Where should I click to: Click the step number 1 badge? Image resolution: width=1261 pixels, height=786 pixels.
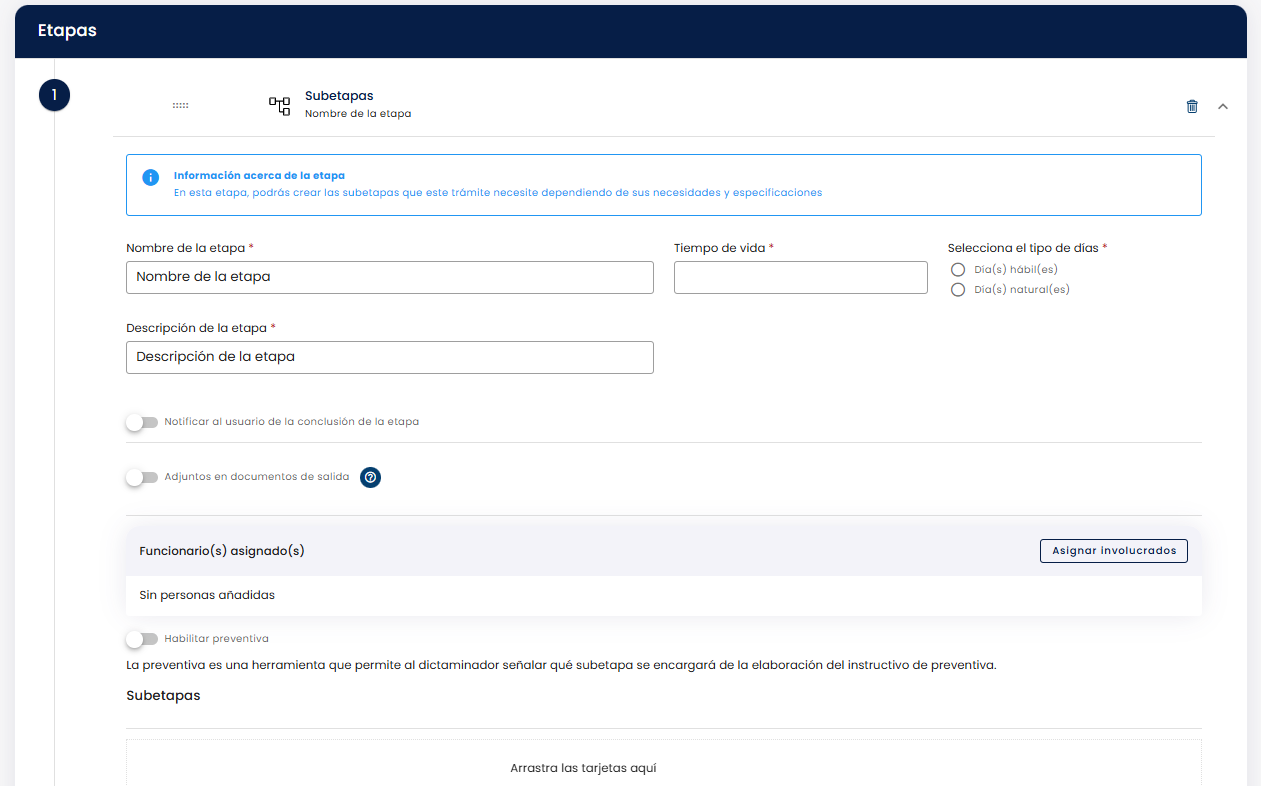point(54,95)
